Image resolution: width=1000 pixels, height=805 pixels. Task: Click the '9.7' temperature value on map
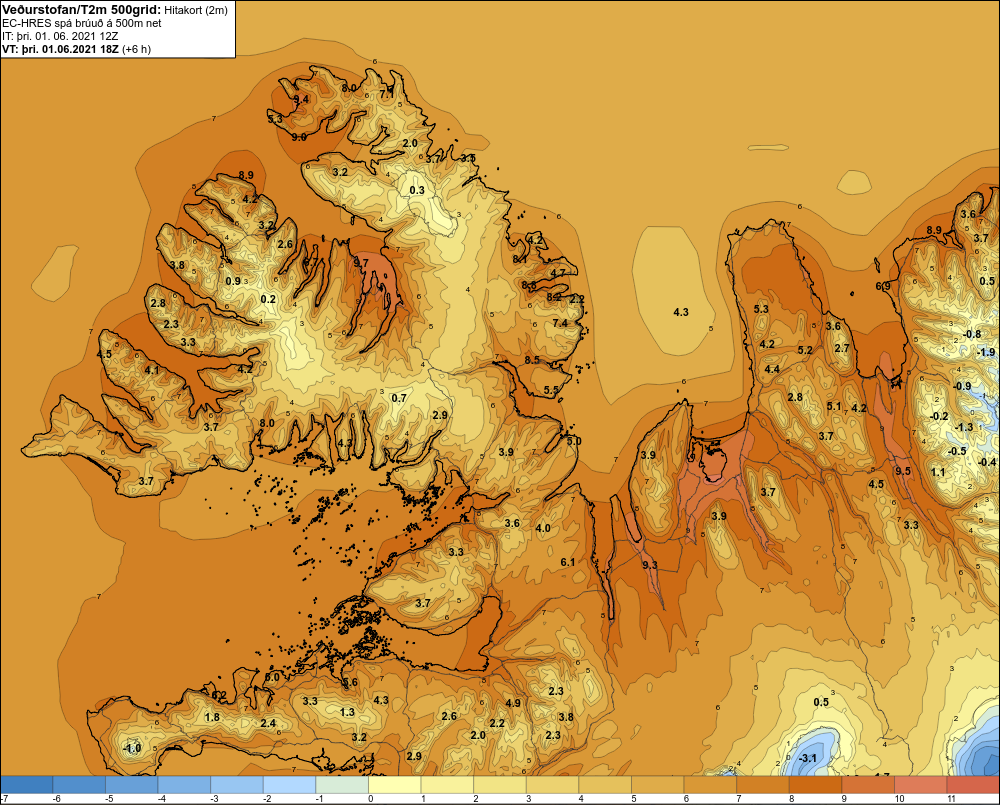tap(361, 262)
